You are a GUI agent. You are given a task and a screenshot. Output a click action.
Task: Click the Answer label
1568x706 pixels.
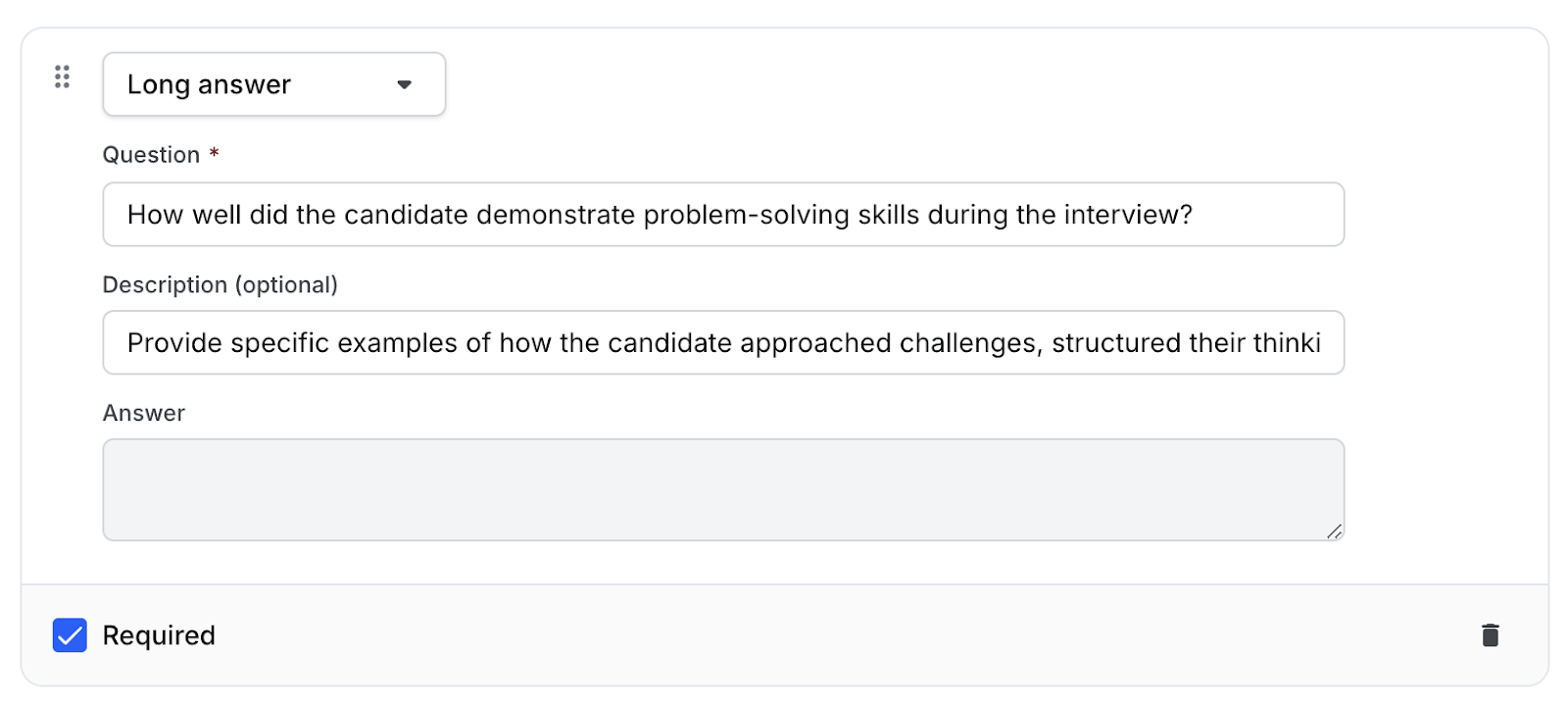pos(144,413)
